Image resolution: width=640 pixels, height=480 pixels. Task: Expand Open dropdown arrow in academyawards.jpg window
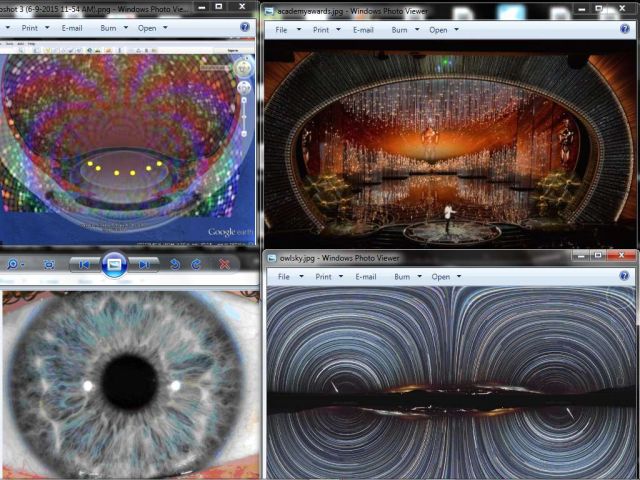tap(456, 30)
